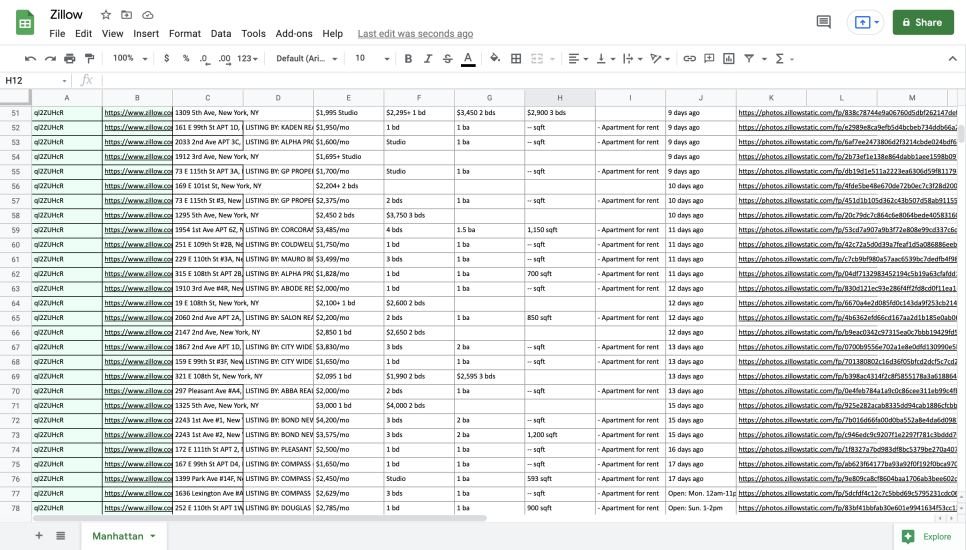Open comment history icon
966x550 pixels.
tap(823, 22)
